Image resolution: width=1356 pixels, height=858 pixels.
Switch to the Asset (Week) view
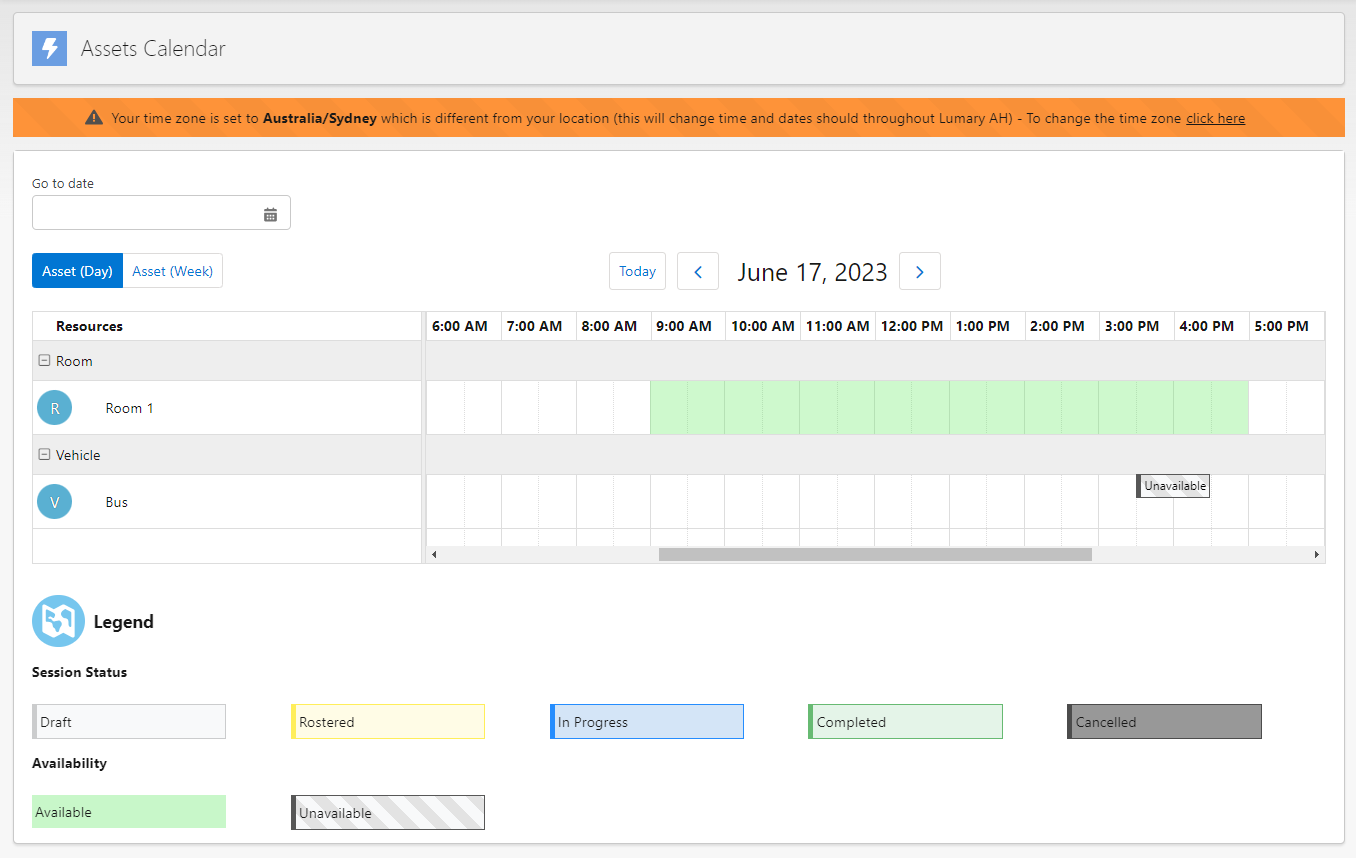coord(172,270)
